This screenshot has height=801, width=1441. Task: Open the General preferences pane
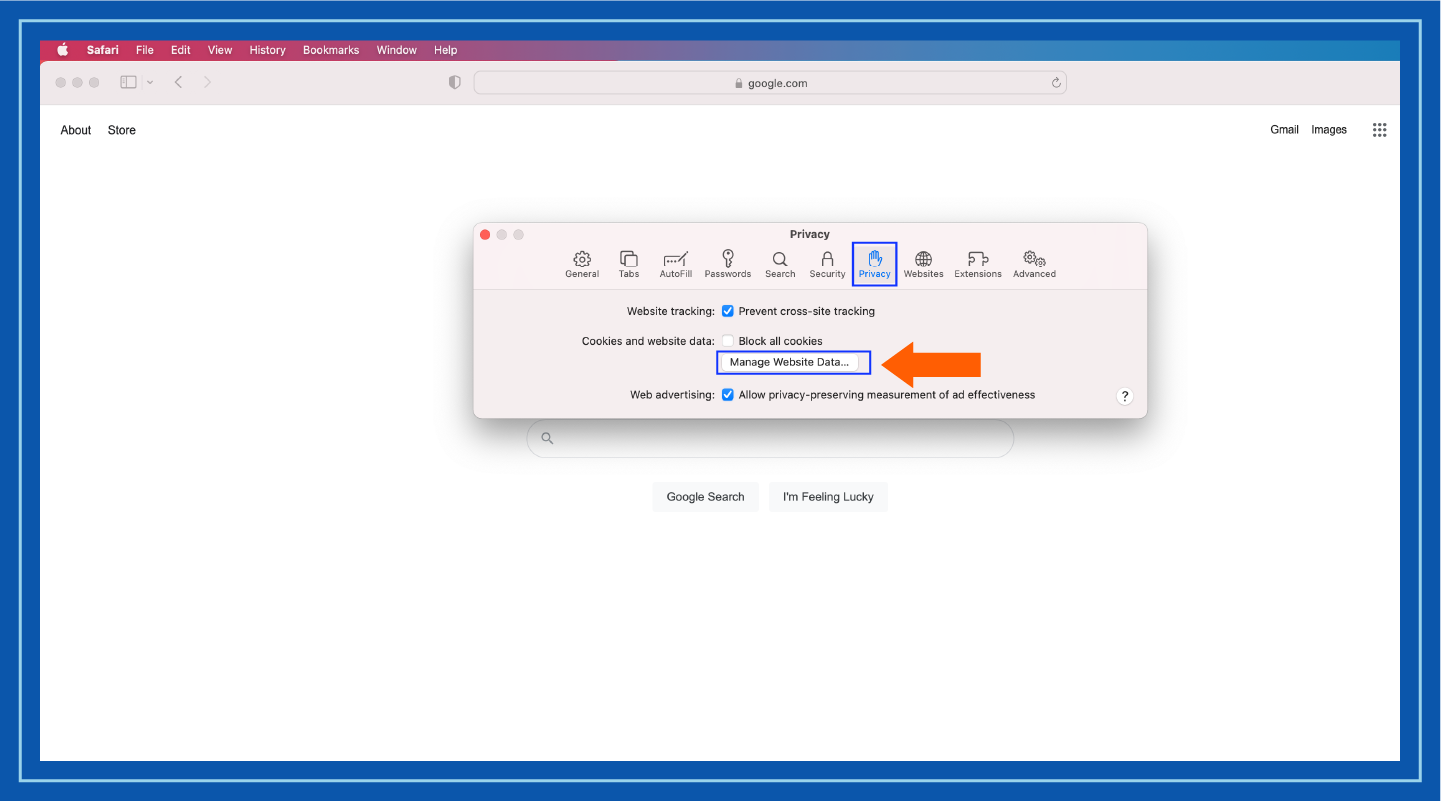coord(582,263)
